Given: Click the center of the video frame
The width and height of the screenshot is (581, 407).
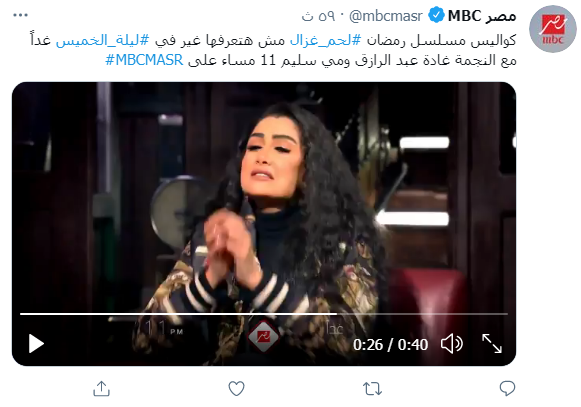Looking at the screenshot, I should tap(264, 224).
